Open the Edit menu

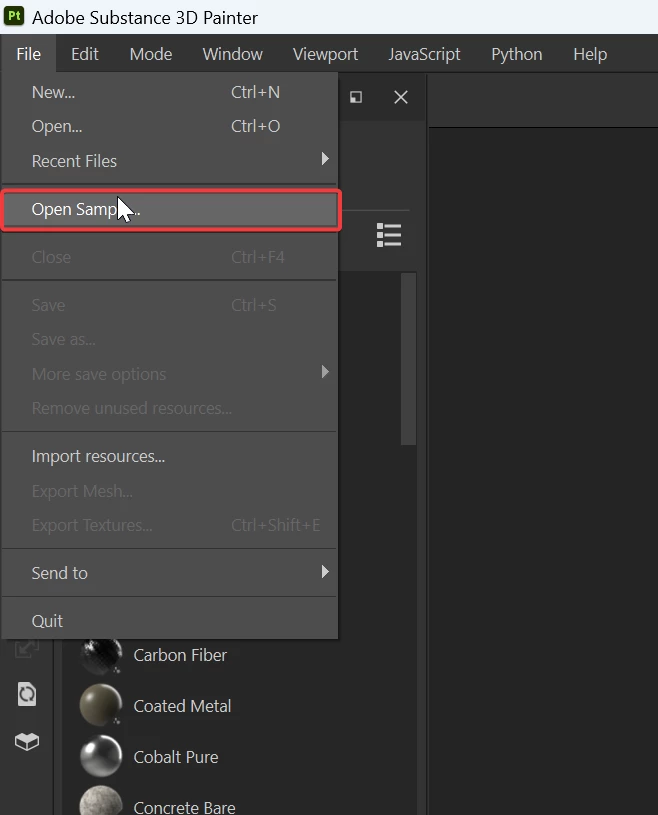point(85,54)
